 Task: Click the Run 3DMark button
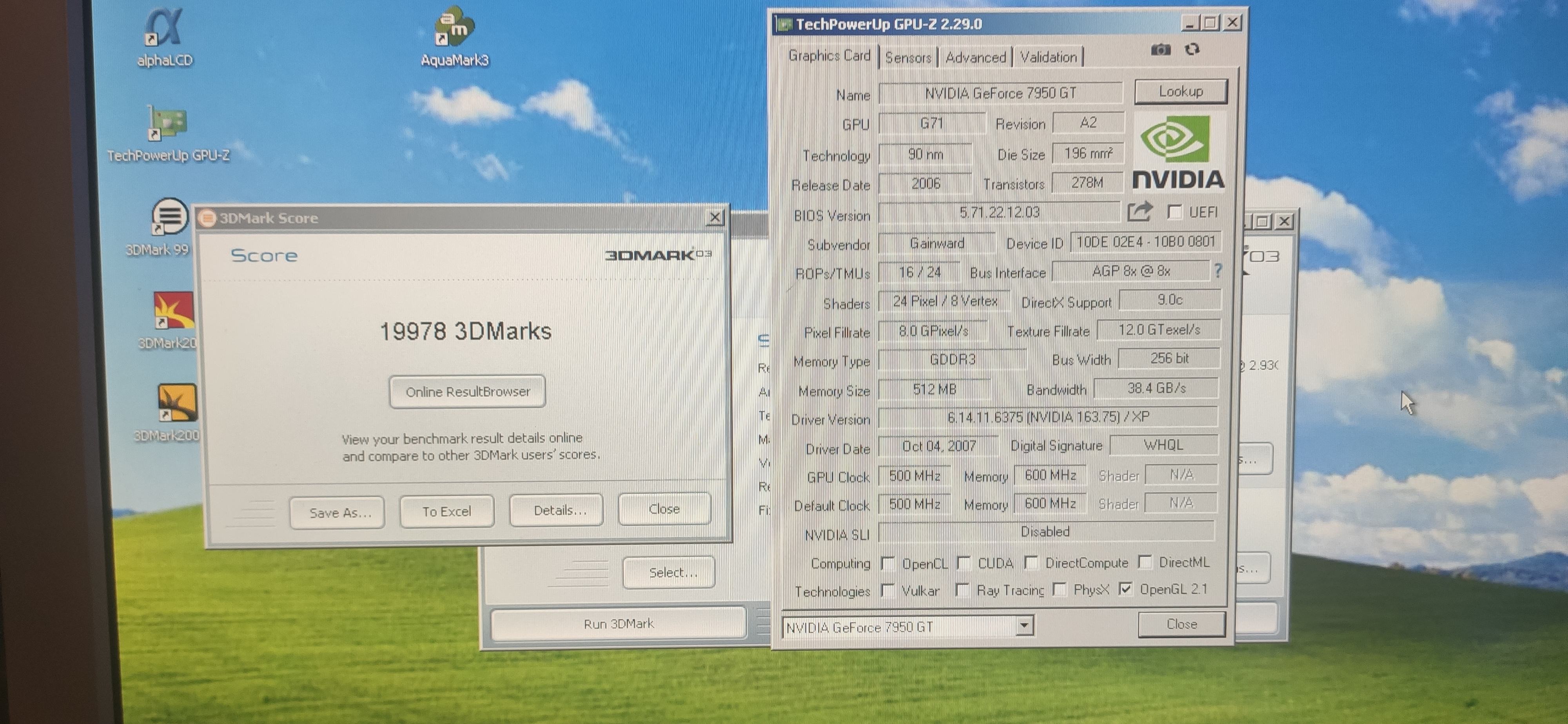(619, 624)
